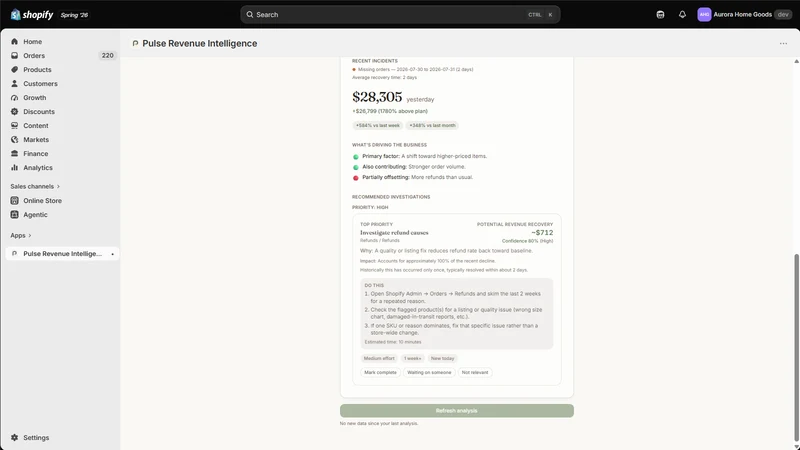Click 'Estimated time: 10 minutes' text
The image size is (800, 450).
coord(393,342)
